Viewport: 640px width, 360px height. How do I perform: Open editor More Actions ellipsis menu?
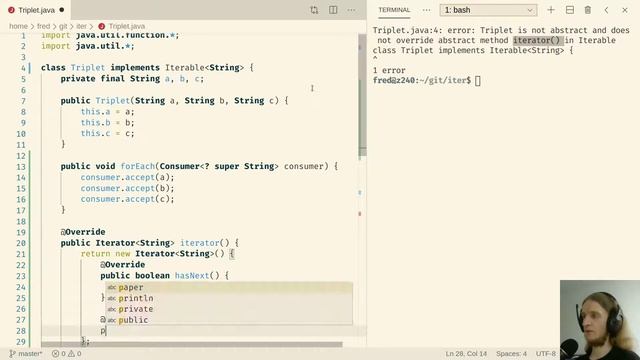[351, 10]
